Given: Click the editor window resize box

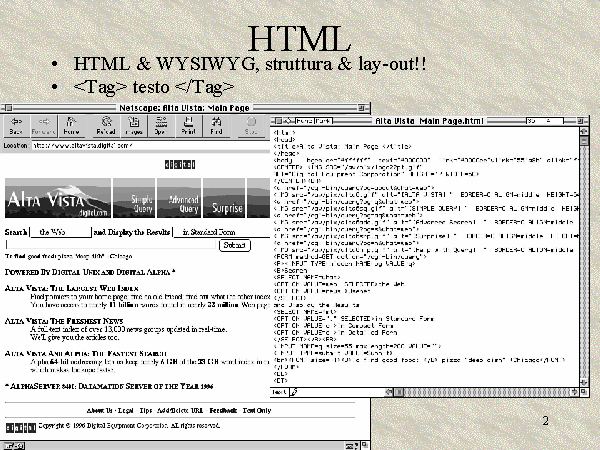Looking at the screenshot, I should (584, 392).
